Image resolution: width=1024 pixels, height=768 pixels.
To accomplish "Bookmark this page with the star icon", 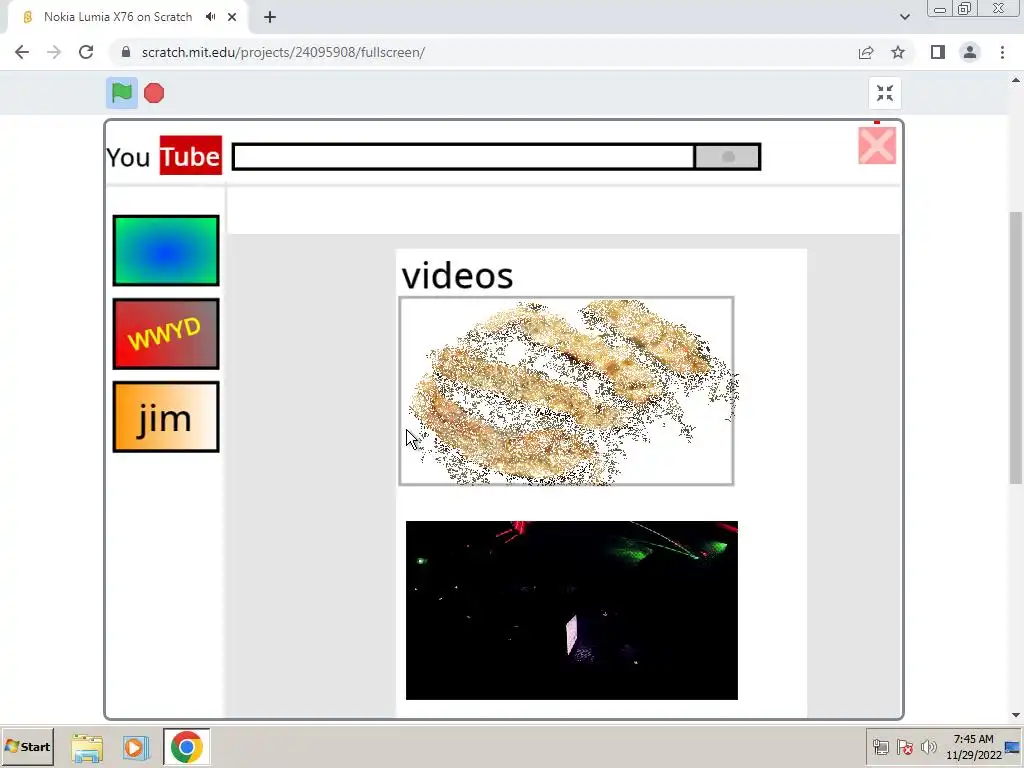I will coord(898,52).
